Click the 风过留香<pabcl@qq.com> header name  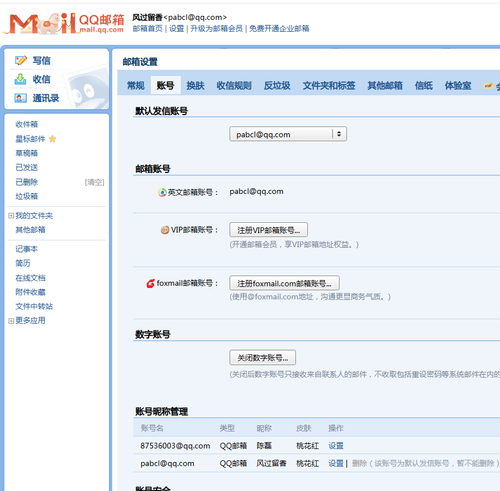179,17
